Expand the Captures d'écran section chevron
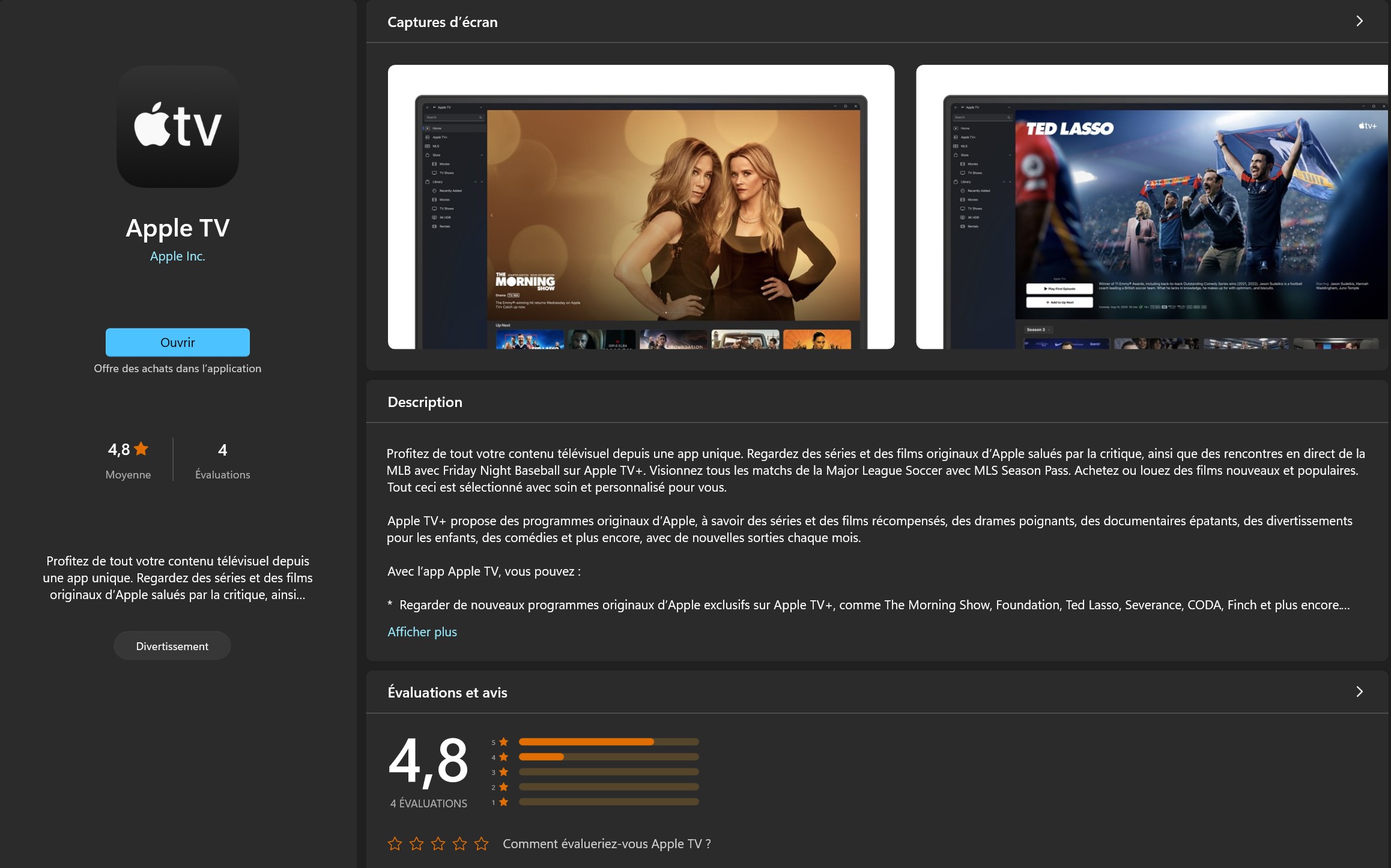The width and height of the screenshot is (1391, 868). point(1359,22)
